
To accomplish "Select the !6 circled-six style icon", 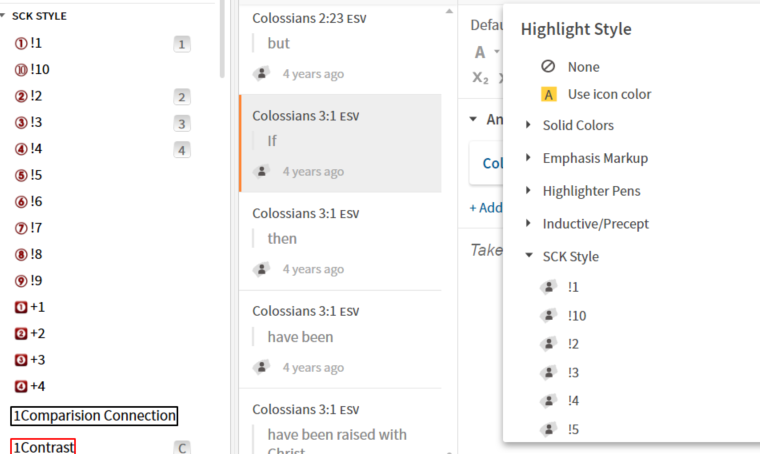I will click(x=21, y=202).
